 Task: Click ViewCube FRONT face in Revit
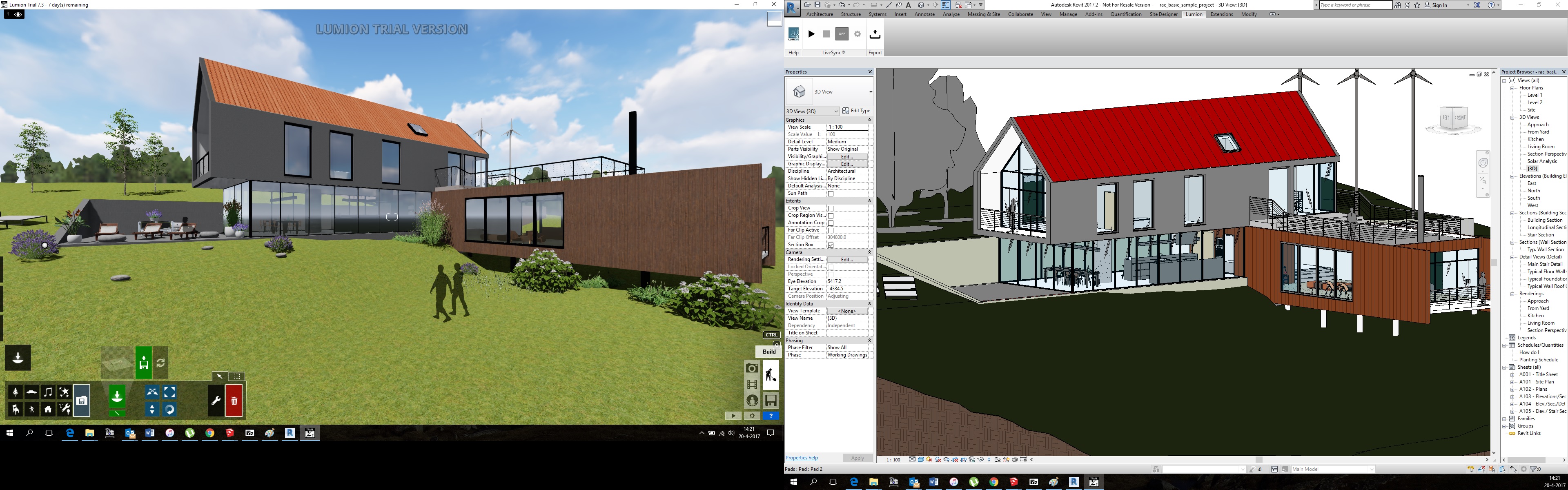(x=1460, y=118)
